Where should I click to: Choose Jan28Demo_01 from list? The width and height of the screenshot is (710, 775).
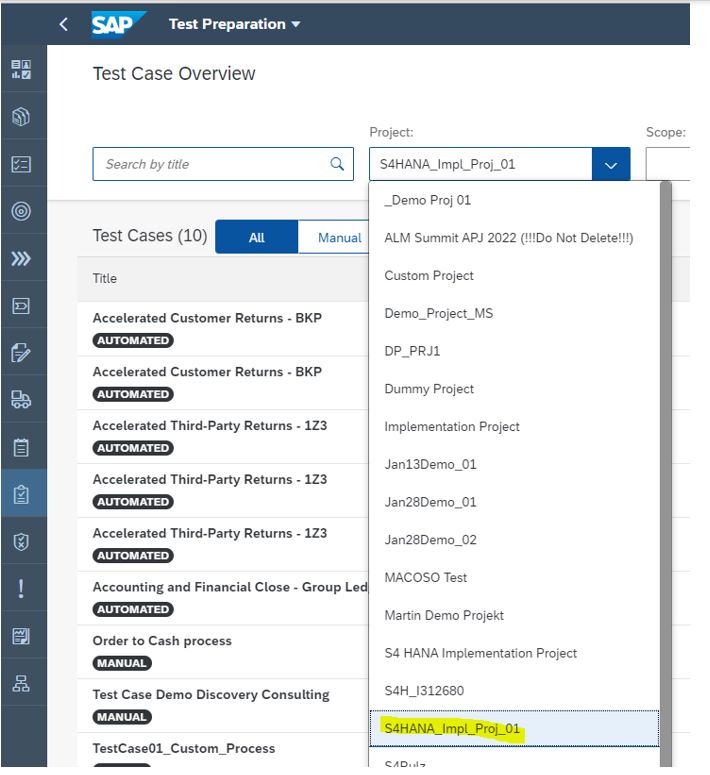514,502
